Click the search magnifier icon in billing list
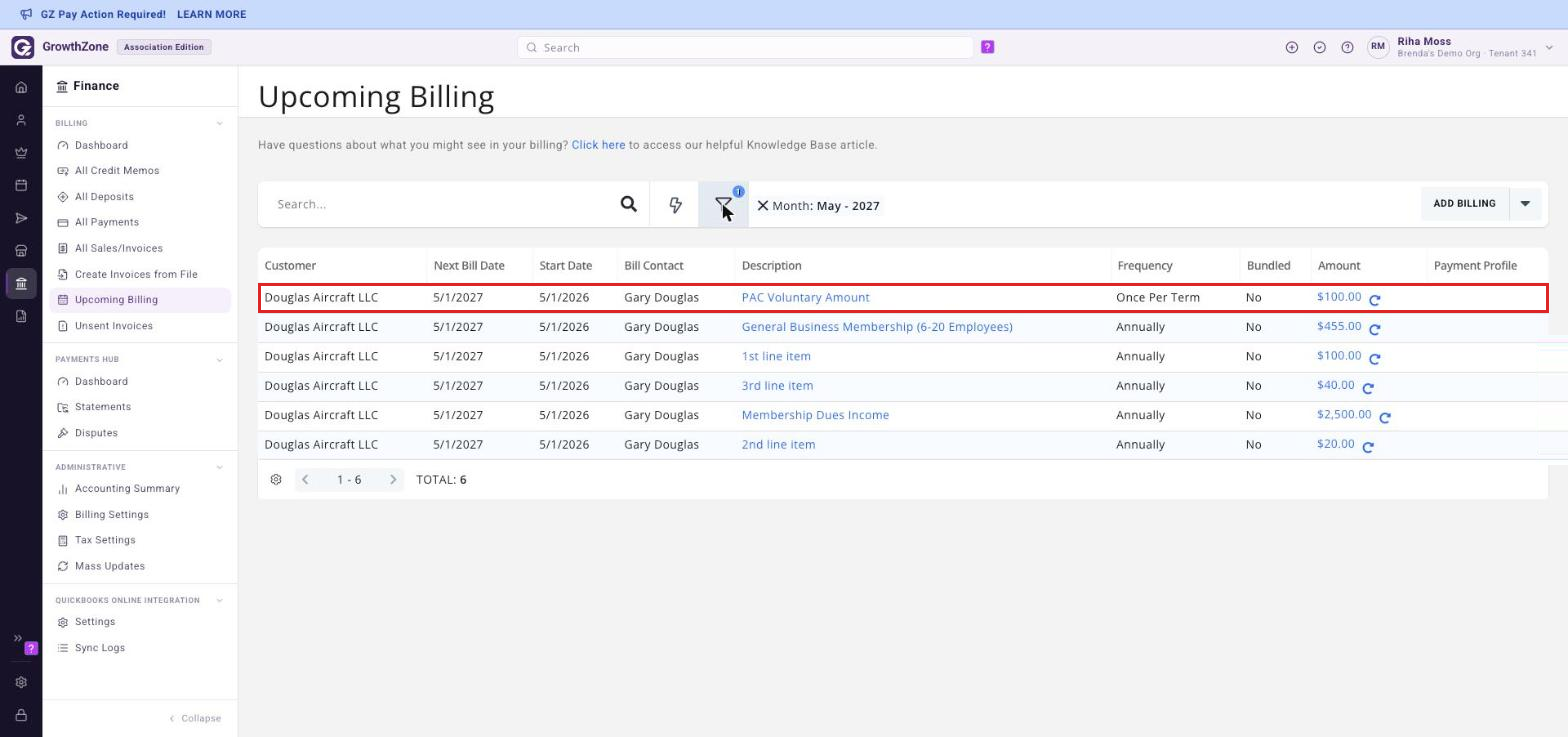Viewport: 1568px width, 737px height. 628,204
